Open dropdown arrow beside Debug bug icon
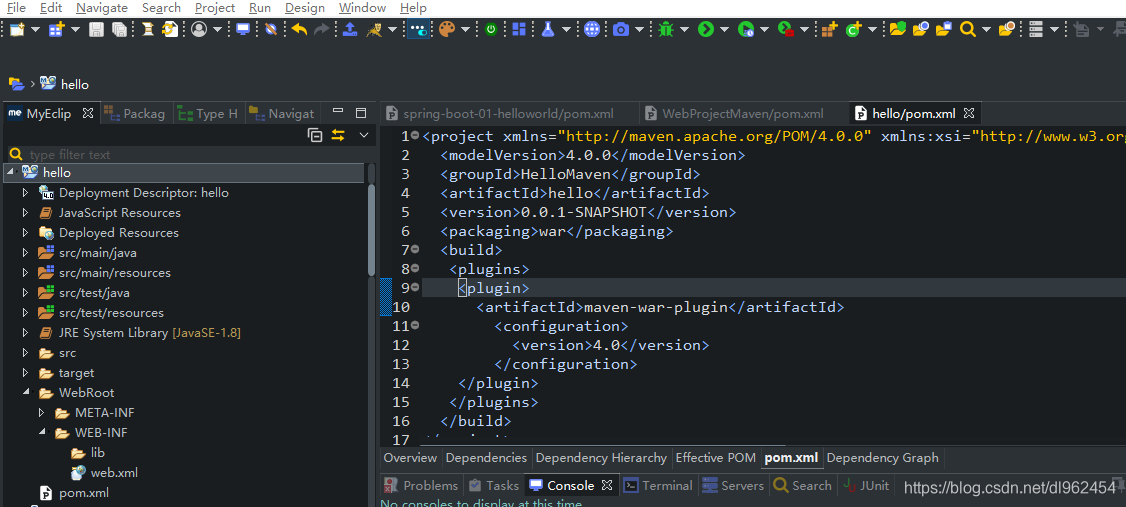This screenshot has width=1126, height=507. (x=684, y=29)
